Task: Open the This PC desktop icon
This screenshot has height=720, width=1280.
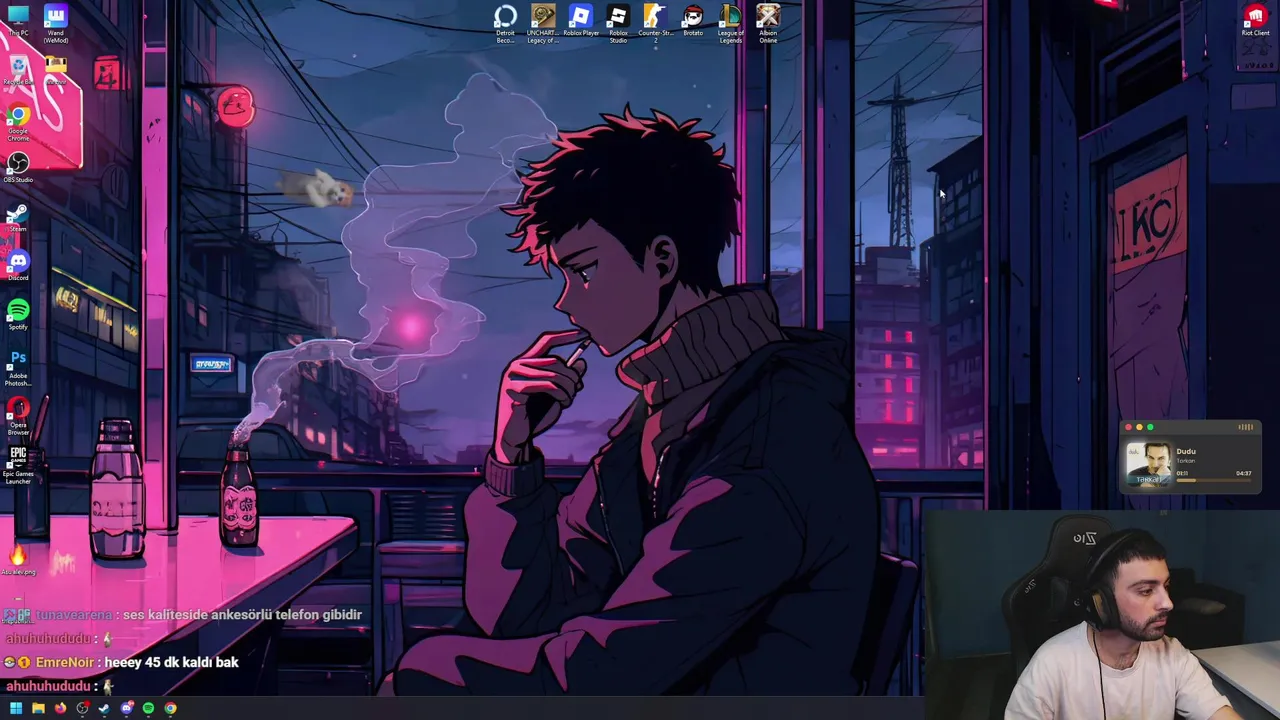Action: coord(18,18)
